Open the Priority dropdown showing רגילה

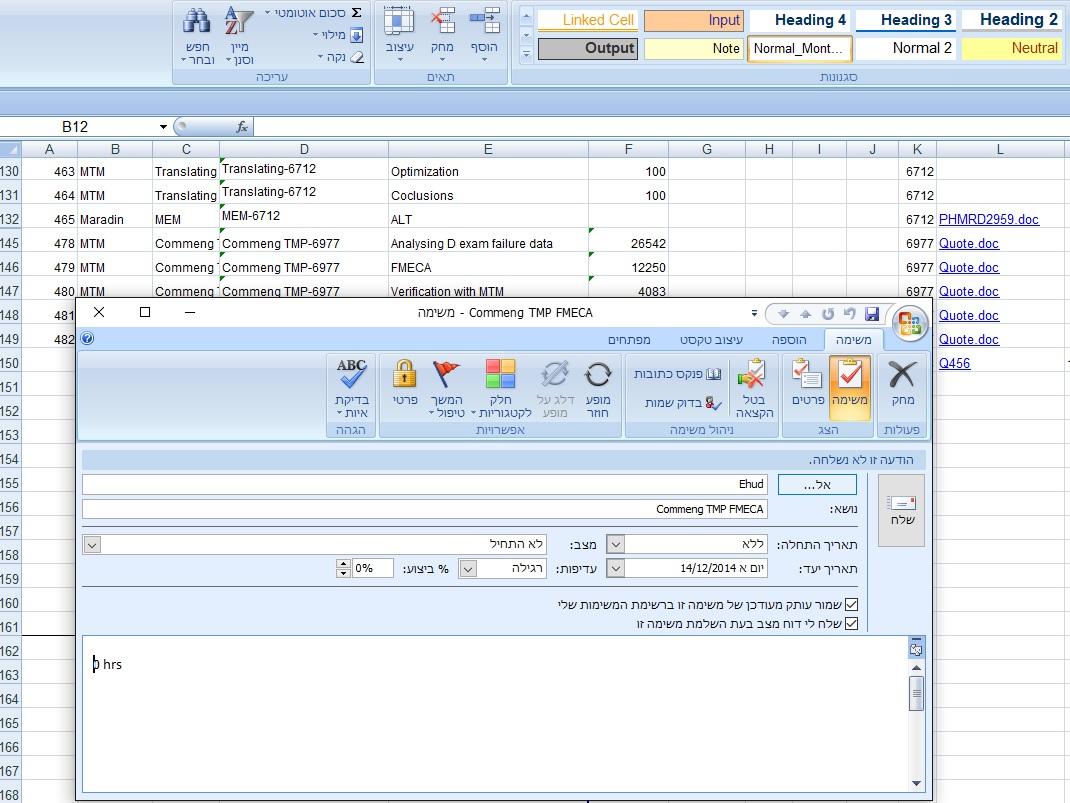(468, 568)
